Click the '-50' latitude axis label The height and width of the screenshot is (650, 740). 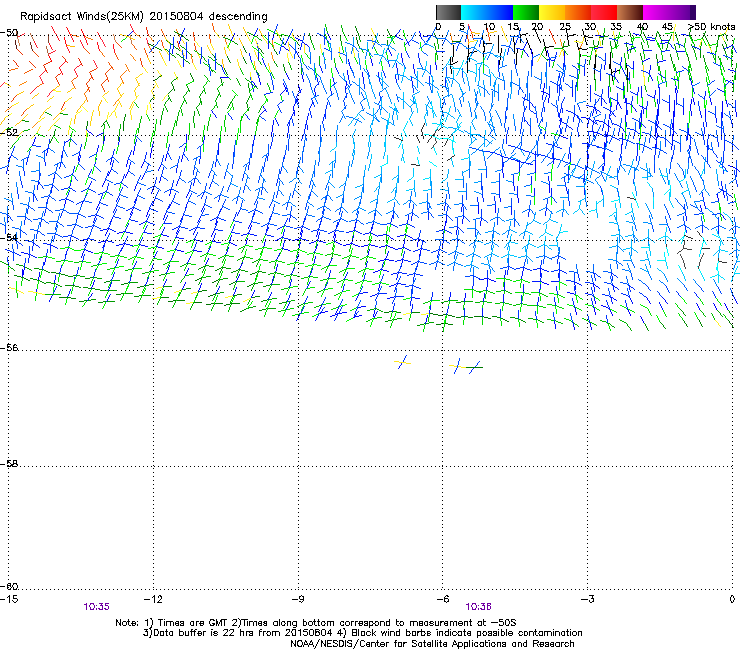pyautogui.click(x=9, y=33)
